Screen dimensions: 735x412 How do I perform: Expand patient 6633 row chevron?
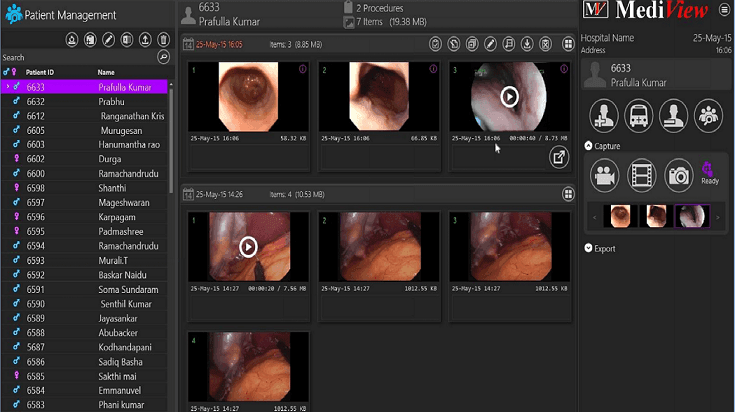8,87
